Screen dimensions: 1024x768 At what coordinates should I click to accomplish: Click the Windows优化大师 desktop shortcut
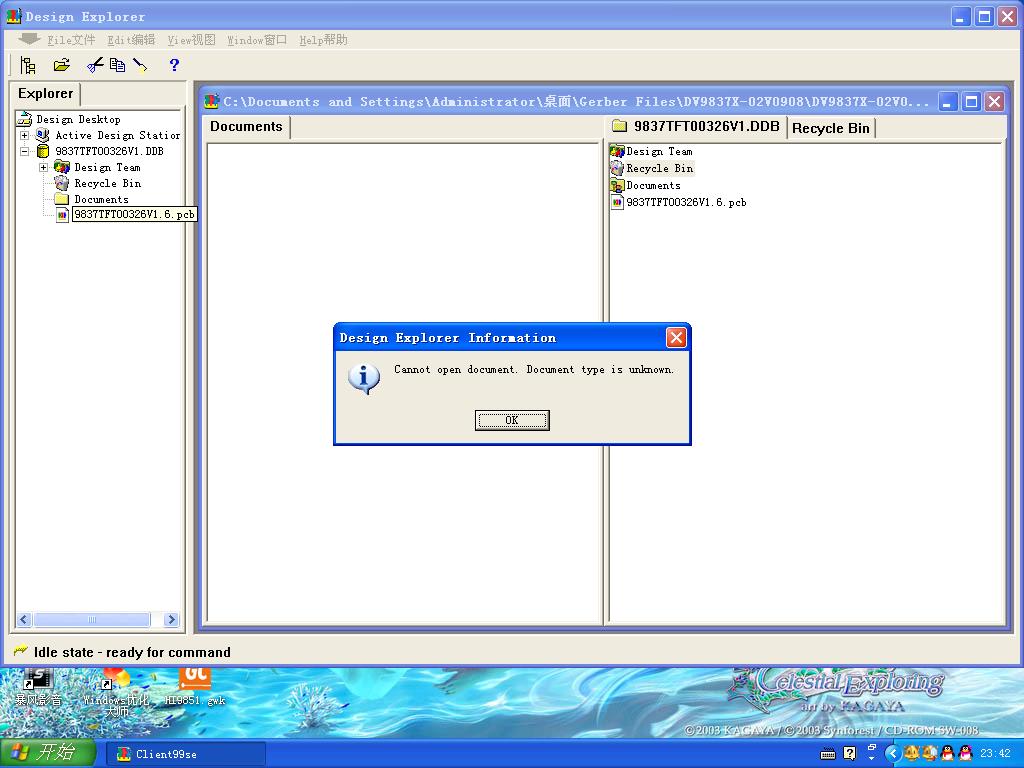[x=116, y=692]
